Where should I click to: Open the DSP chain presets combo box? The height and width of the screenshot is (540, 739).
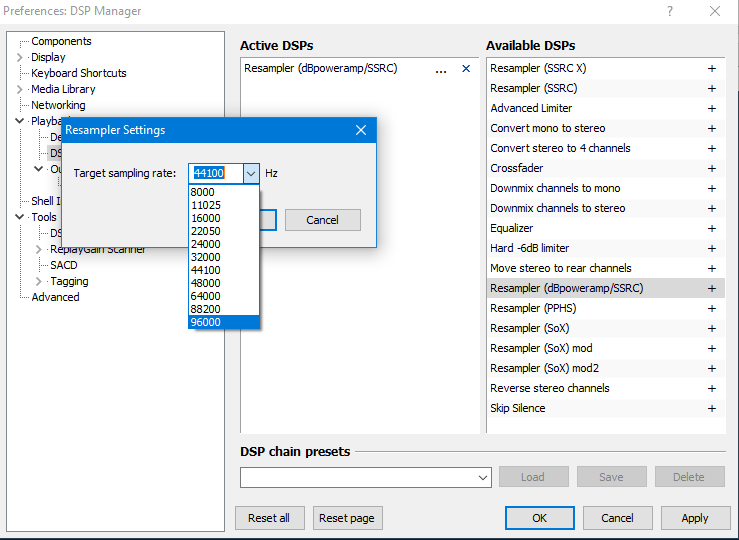(366, 477)
